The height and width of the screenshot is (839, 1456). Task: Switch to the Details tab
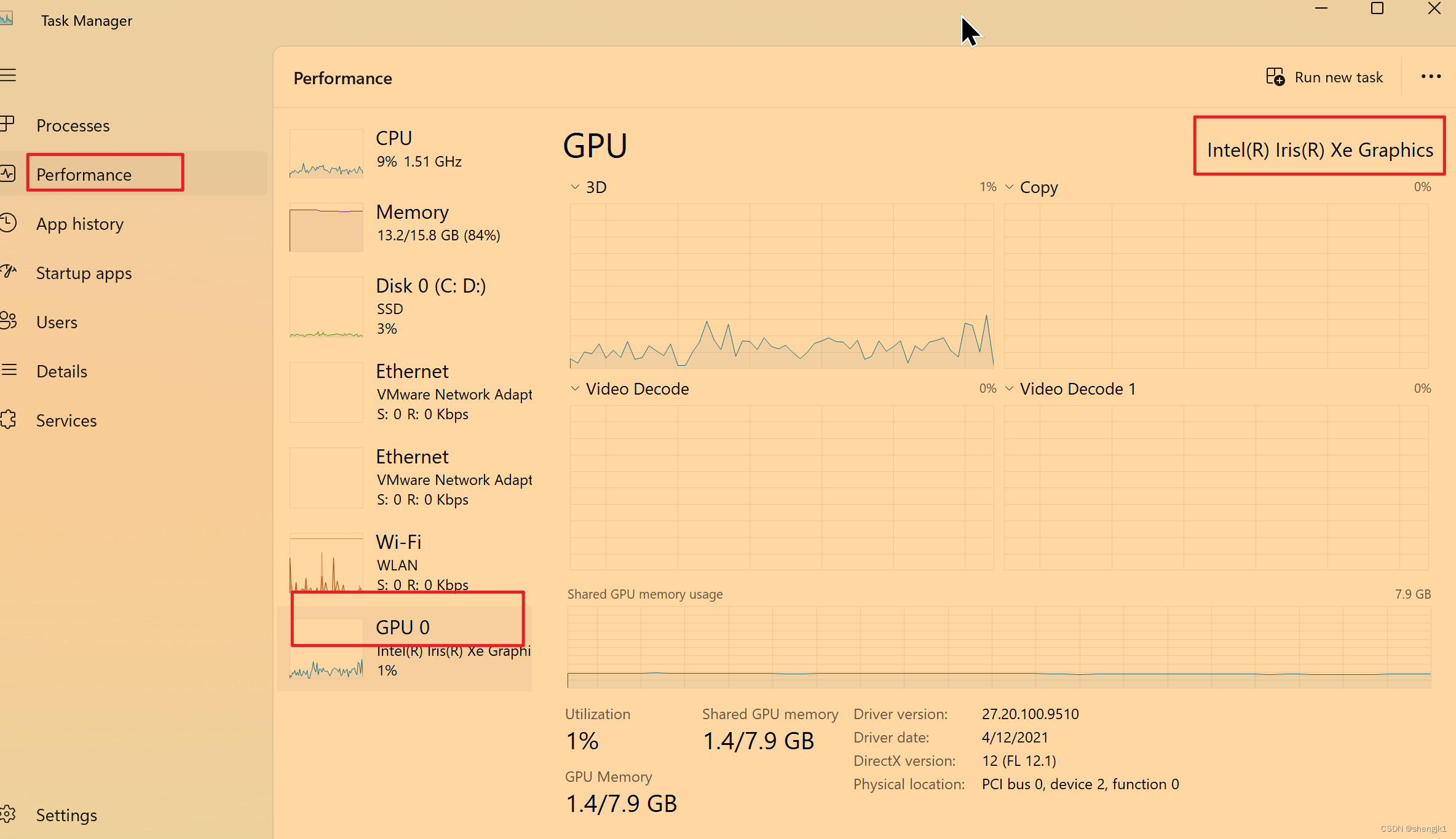[x=61, y=371]
